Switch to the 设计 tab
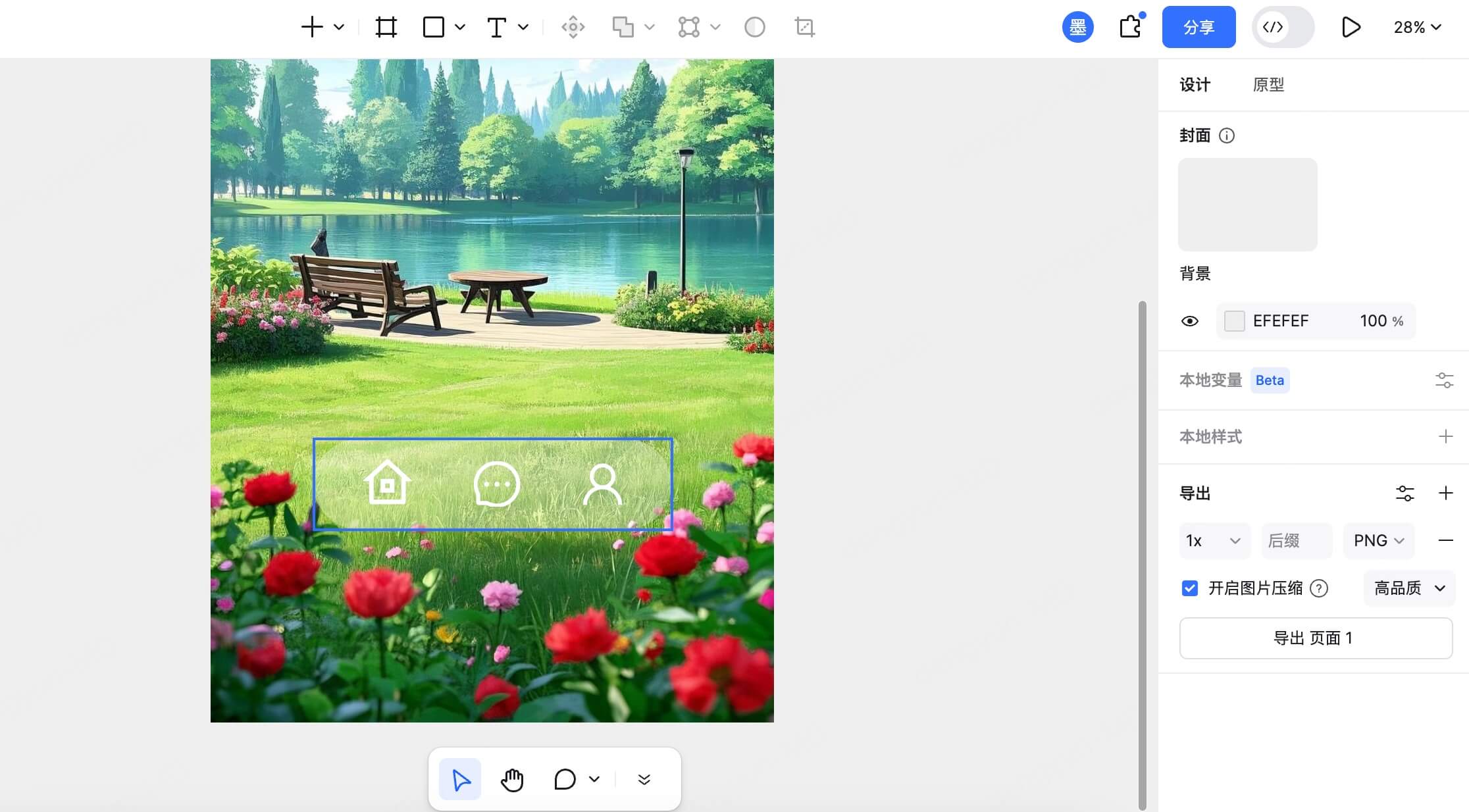Viewport: 1469px width, 812px height. click(x=1196, y=84)
